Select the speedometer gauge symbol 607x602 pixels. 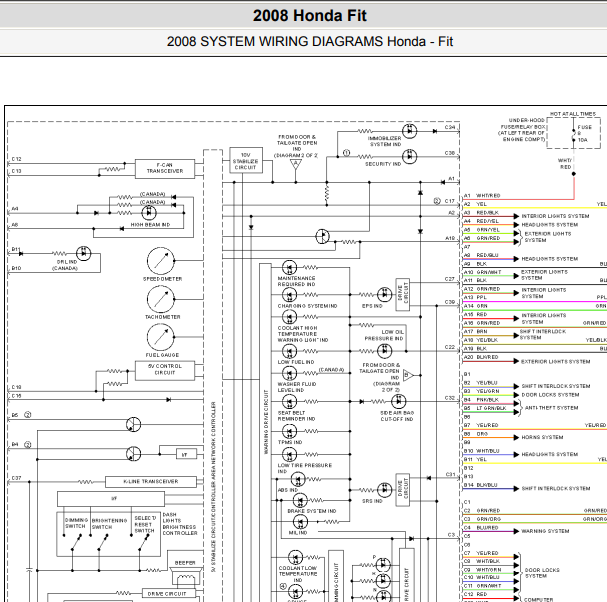pyautogui.click(x=161, y=261)
